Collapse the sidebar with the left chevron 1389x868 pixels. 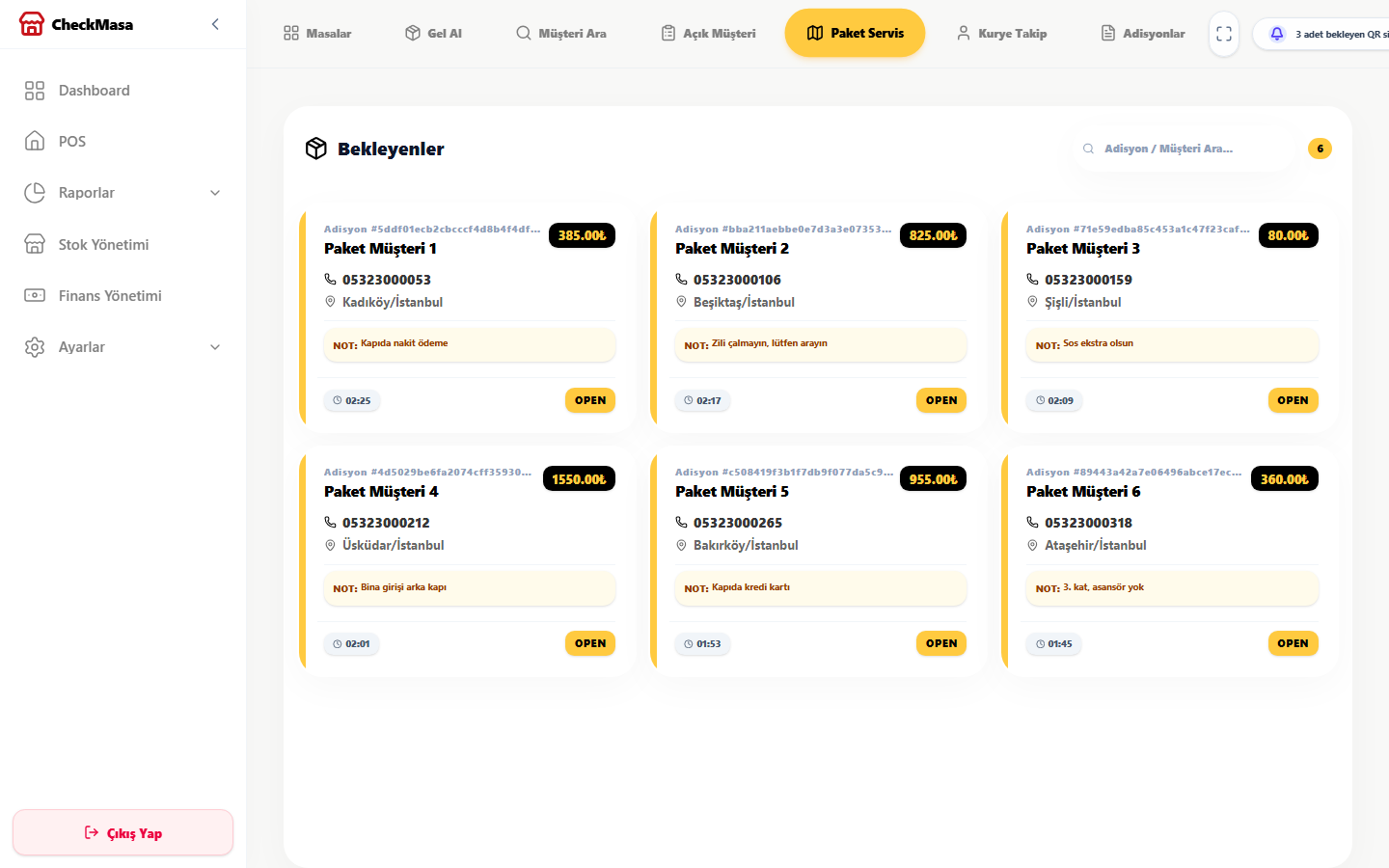tap(215, 24)
